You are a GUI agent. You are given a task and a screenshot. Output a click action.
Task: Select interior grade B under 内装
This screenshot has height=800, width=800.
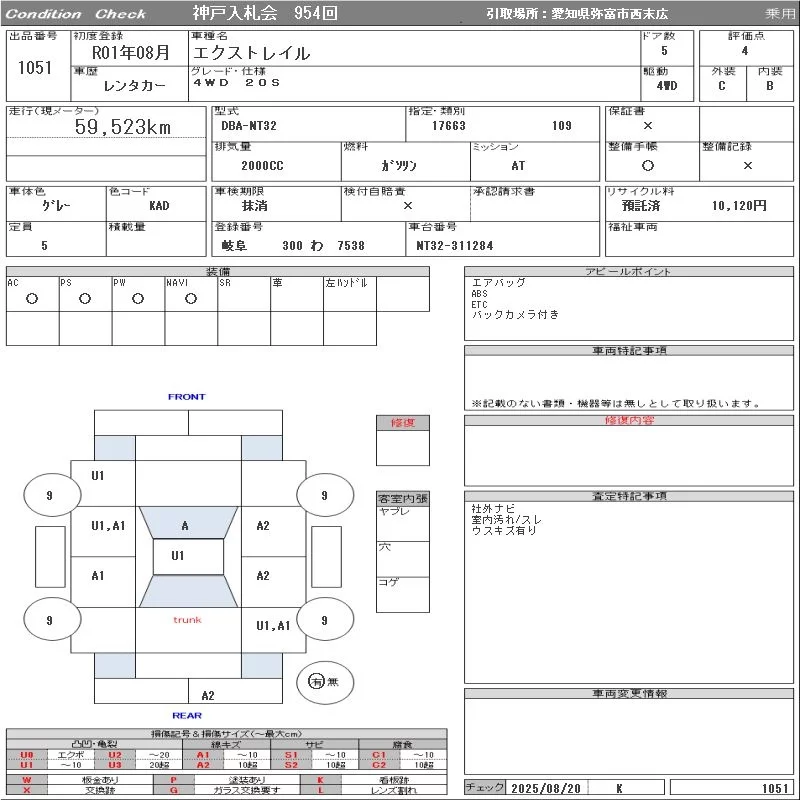coord(769,86)
